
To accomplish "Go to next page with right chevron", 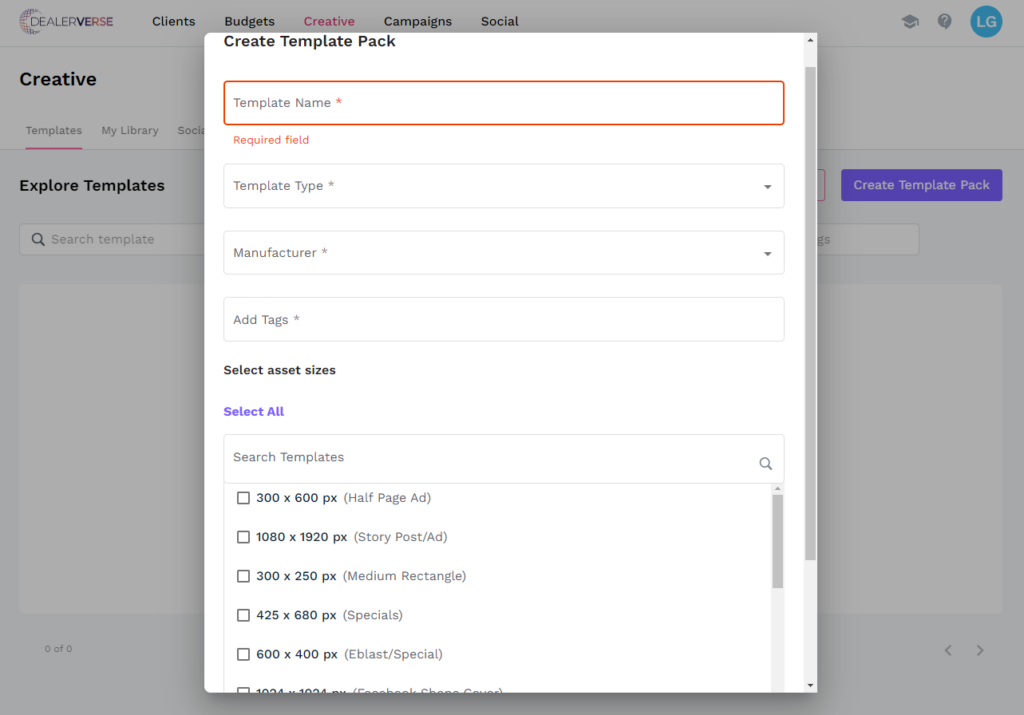I will [x=980, y=650].
